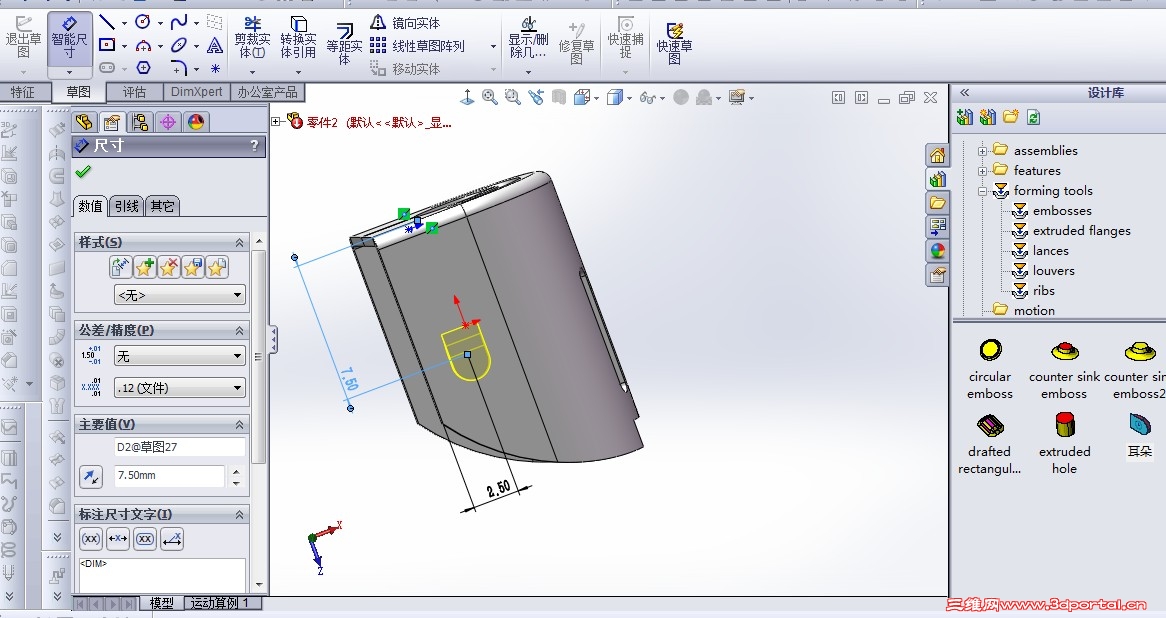Switch to the 模型 (Model) bottom tab
Viewport: 1166px width, 618px height.
click(x=161, y=603)
